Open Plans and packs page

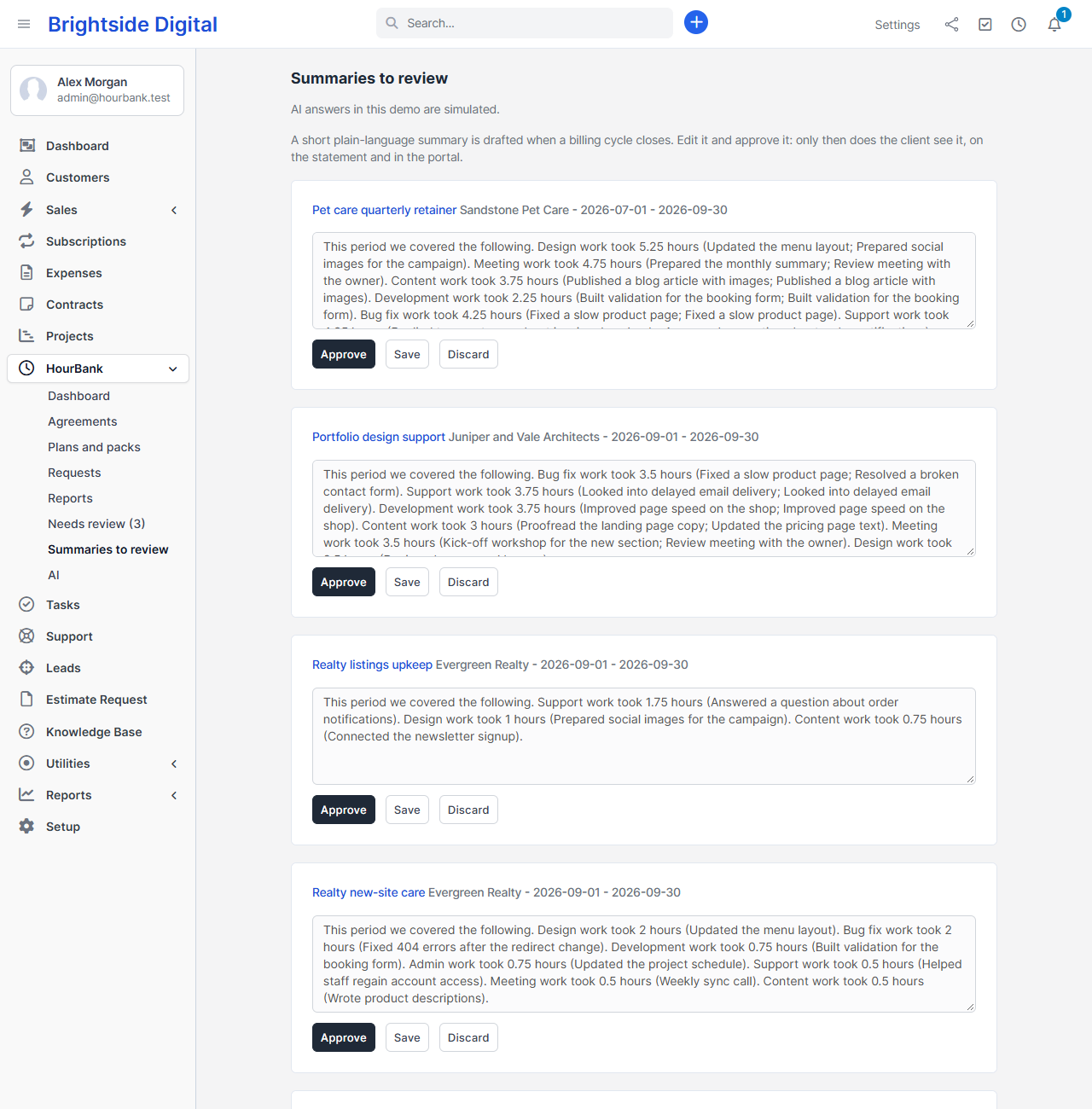click(94, 447)
